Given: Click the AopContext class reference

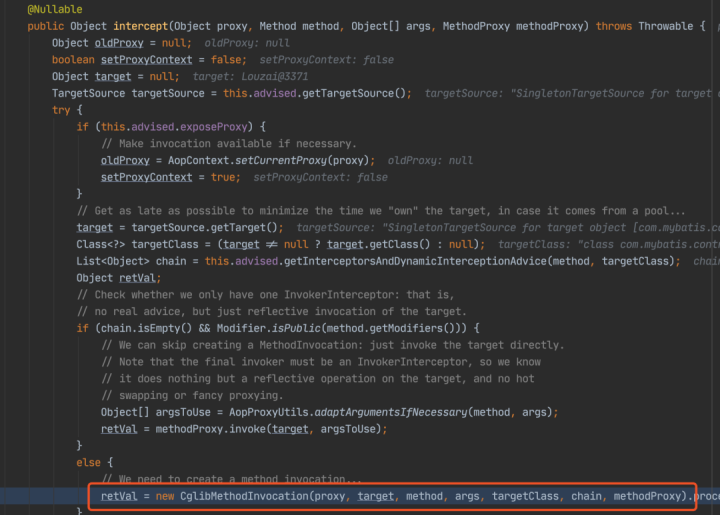Looking at the screenshot, I should click(198, 160).
